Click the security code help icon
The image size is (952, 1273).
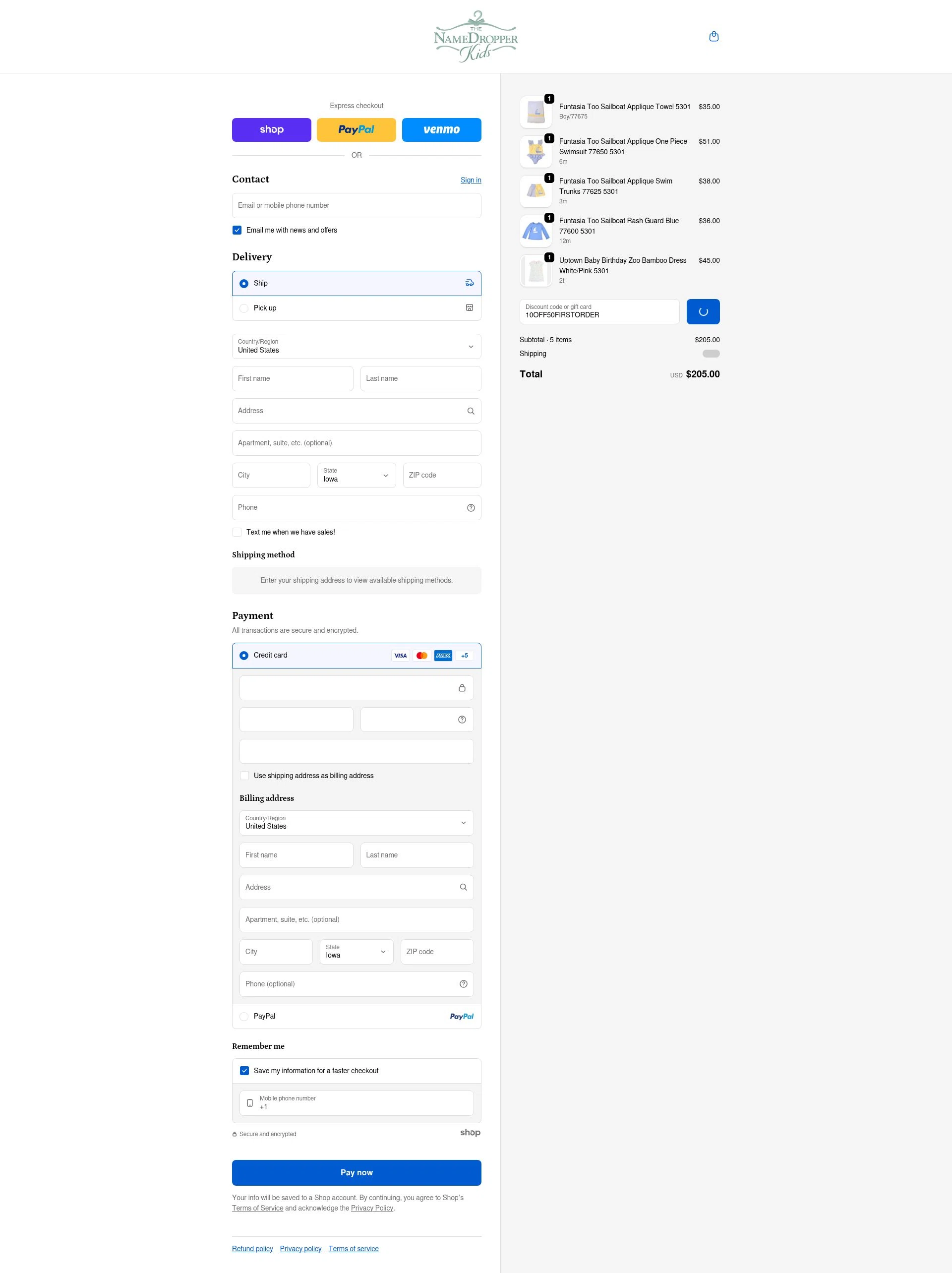[x=462, y=720]
